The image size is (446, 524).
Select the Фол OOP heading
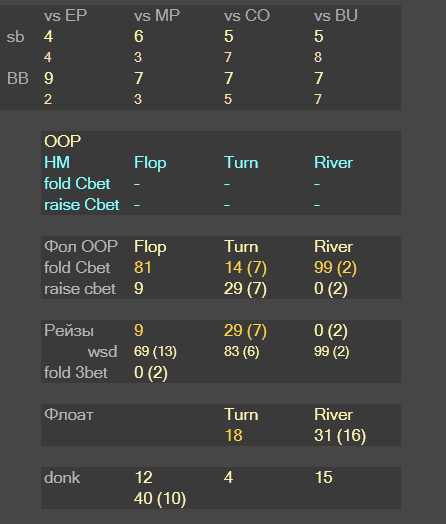tap(81, 246)
